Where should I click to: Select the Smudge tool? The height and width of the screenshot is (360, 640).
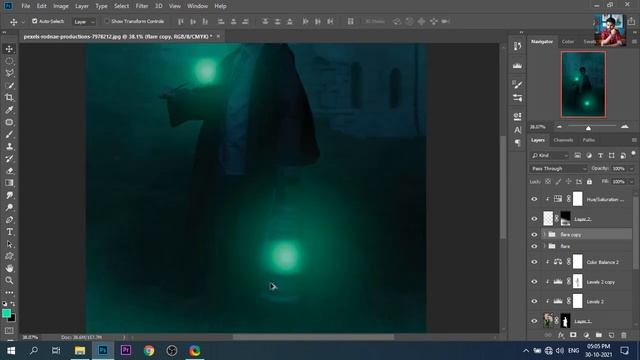click(x=9, y=195)
